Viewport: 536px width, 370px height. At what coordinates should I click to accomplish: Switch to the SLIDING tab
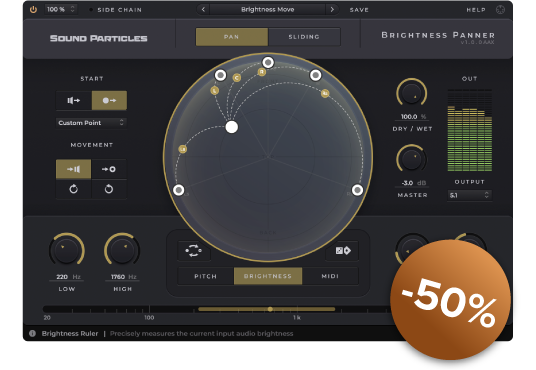tap(304, 37)
